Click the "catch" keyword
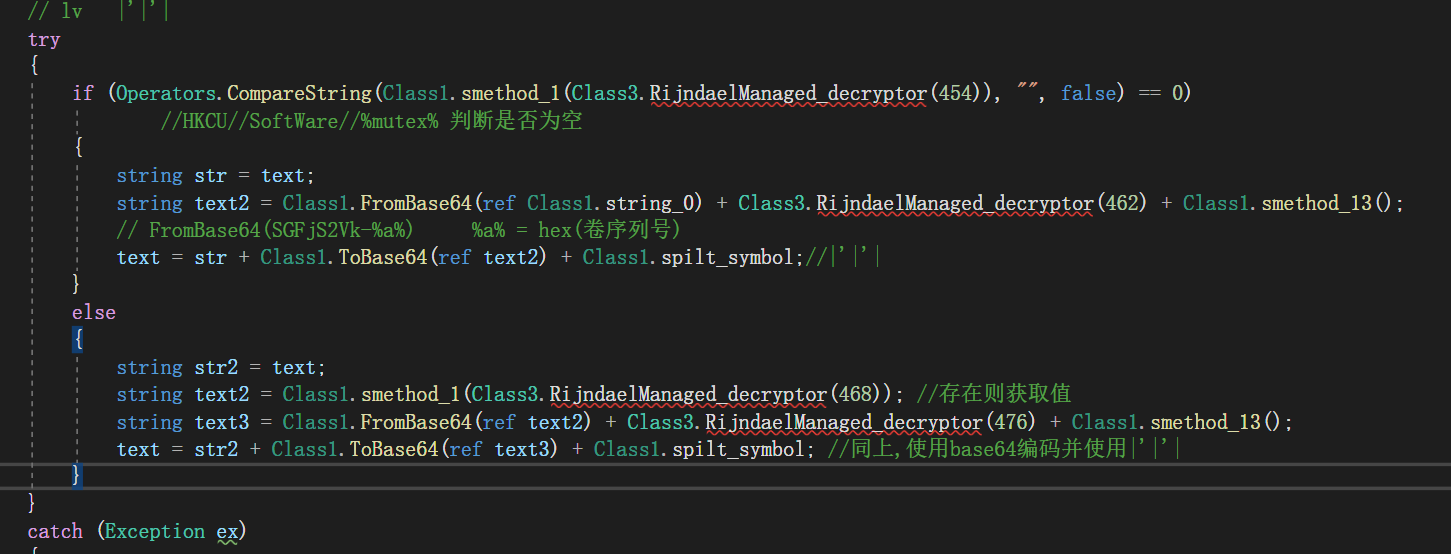Screen dimensions: 1451x554 tap(55, 531)
